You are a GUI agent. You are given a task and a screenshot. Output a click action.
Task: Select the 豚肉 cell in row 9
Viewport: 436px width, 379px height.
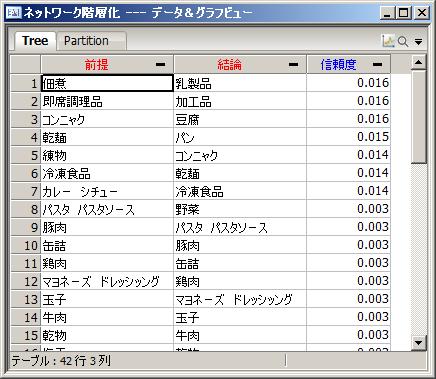[107, 227]
